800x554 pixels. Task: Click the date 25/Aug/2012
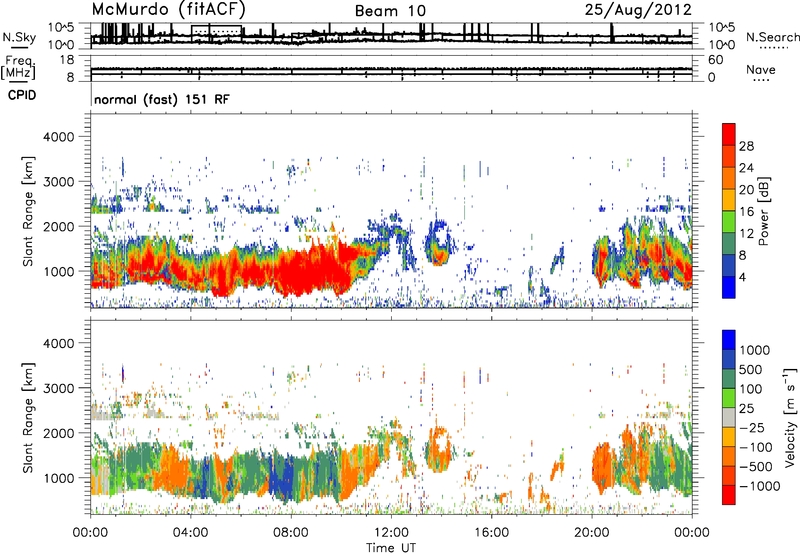pyautogui.click(x=638, y=10)
